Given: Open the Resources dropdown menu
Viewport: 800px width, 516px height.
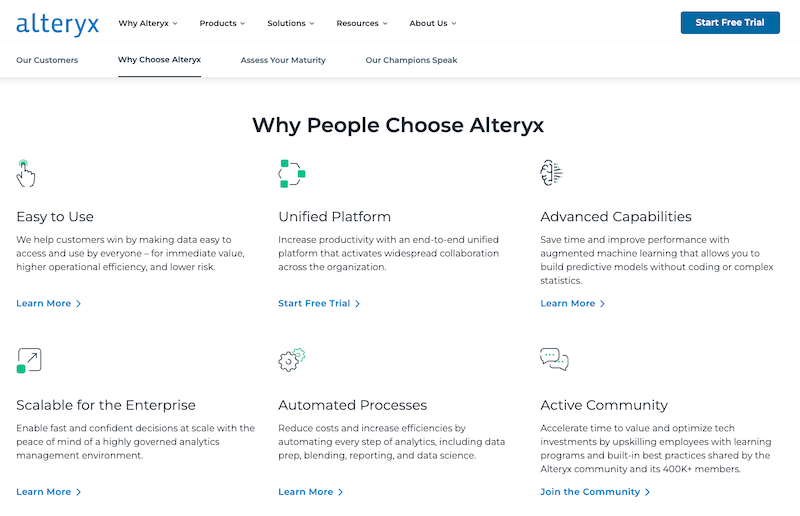Looking at the screenshot, I should pos(362,23).
